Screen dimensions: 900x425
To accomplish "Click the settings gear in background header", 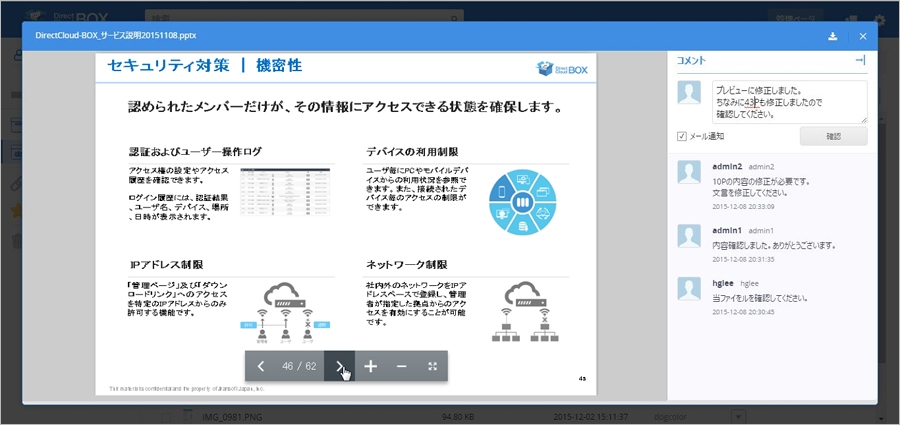I will pos(879,20).
